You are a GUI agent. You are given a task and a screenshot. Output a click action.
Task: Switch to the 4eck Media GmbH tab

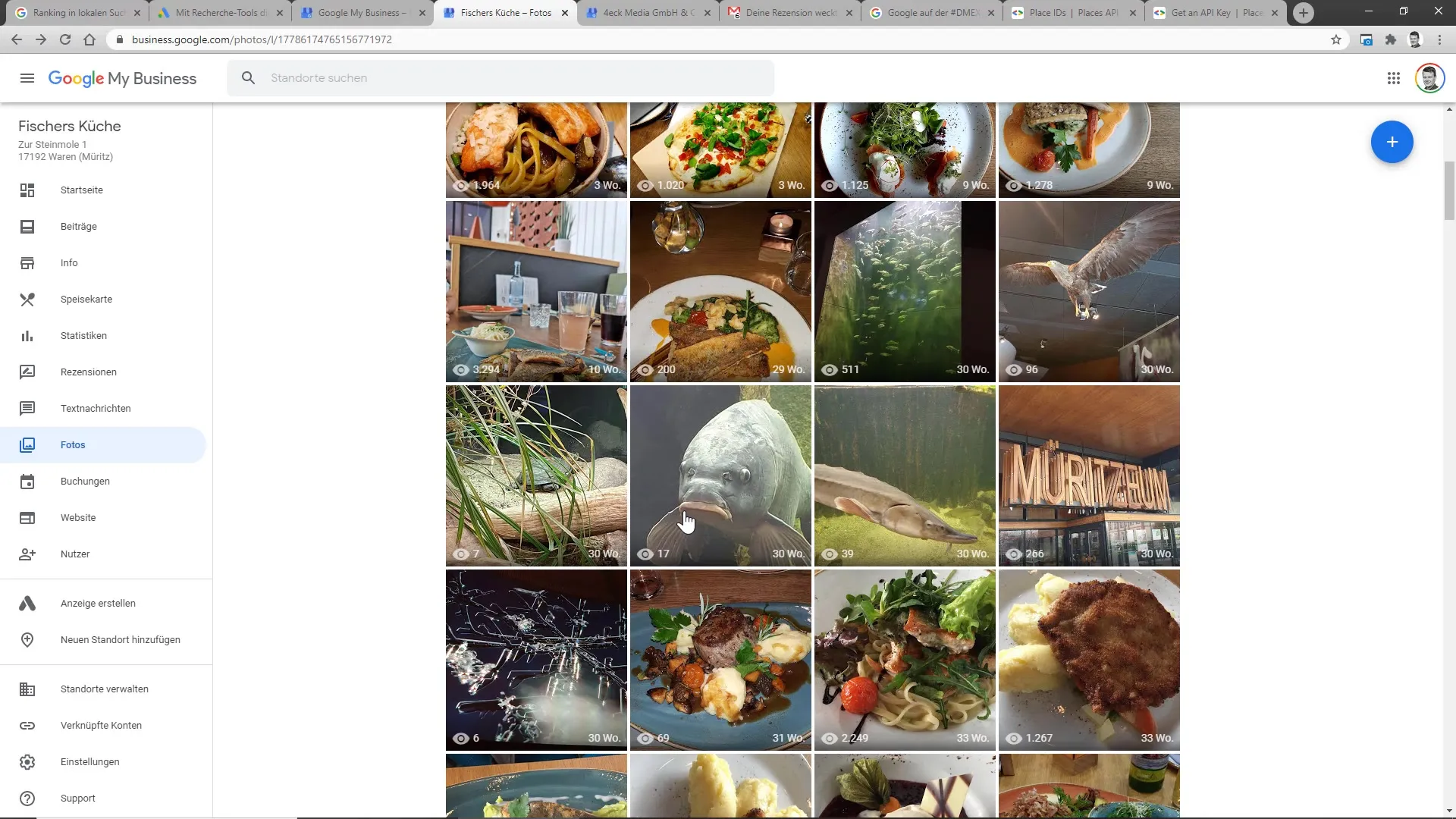point(648,13)
